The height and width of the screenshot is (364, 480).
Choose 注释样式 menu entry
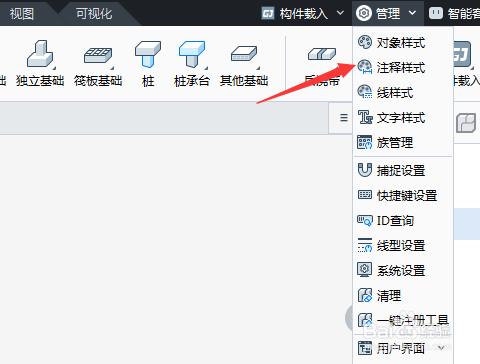[x=403, y=68]
